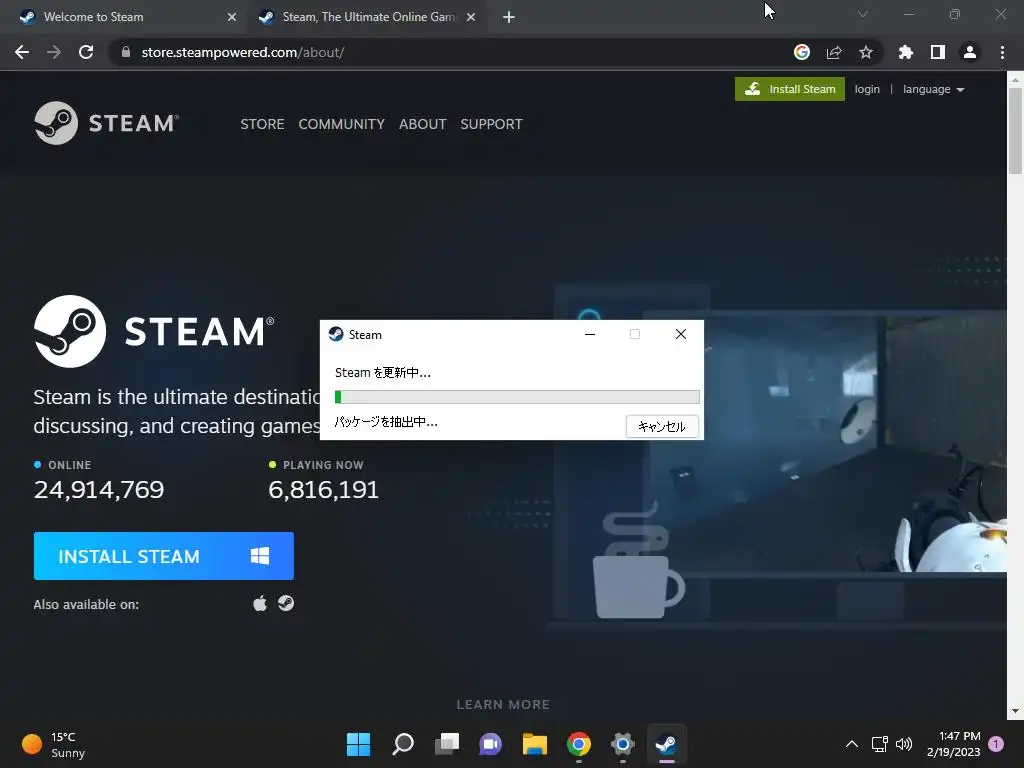Click the page vertical scrollbar thumb
This screenshot has width=1024, height=768.
click(1015, 131)
